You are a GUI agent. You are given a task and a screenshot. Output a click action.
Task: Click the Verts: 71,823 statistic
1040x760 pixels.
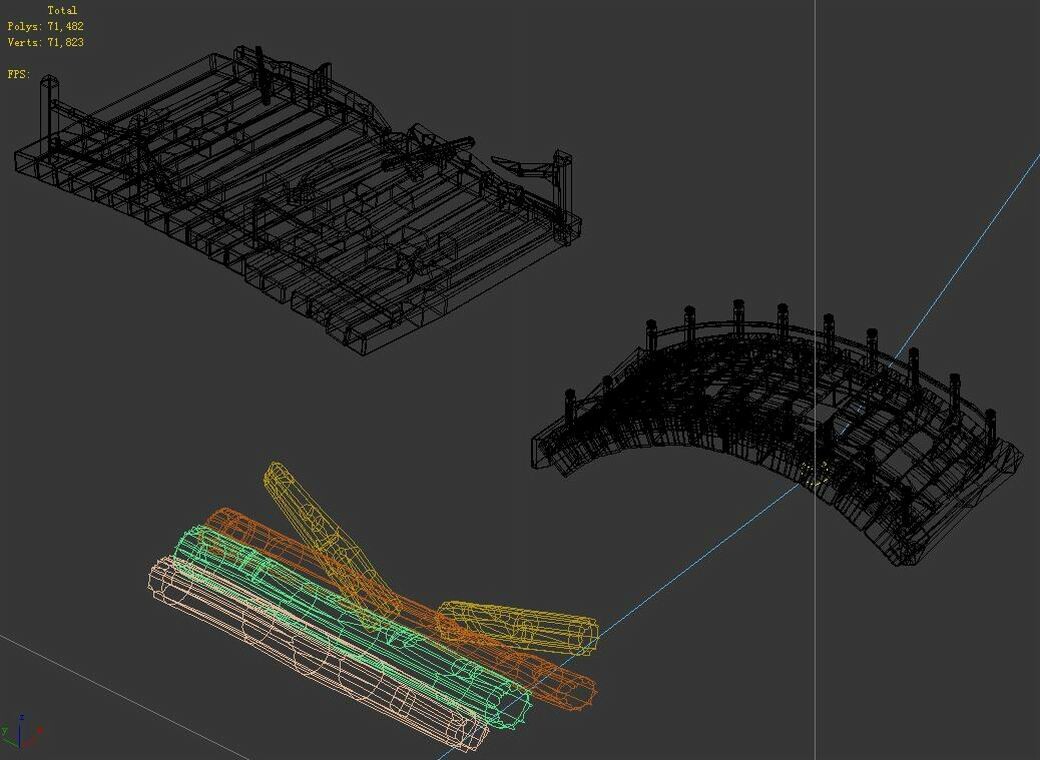pyautogui.click(x=45, y=42)
